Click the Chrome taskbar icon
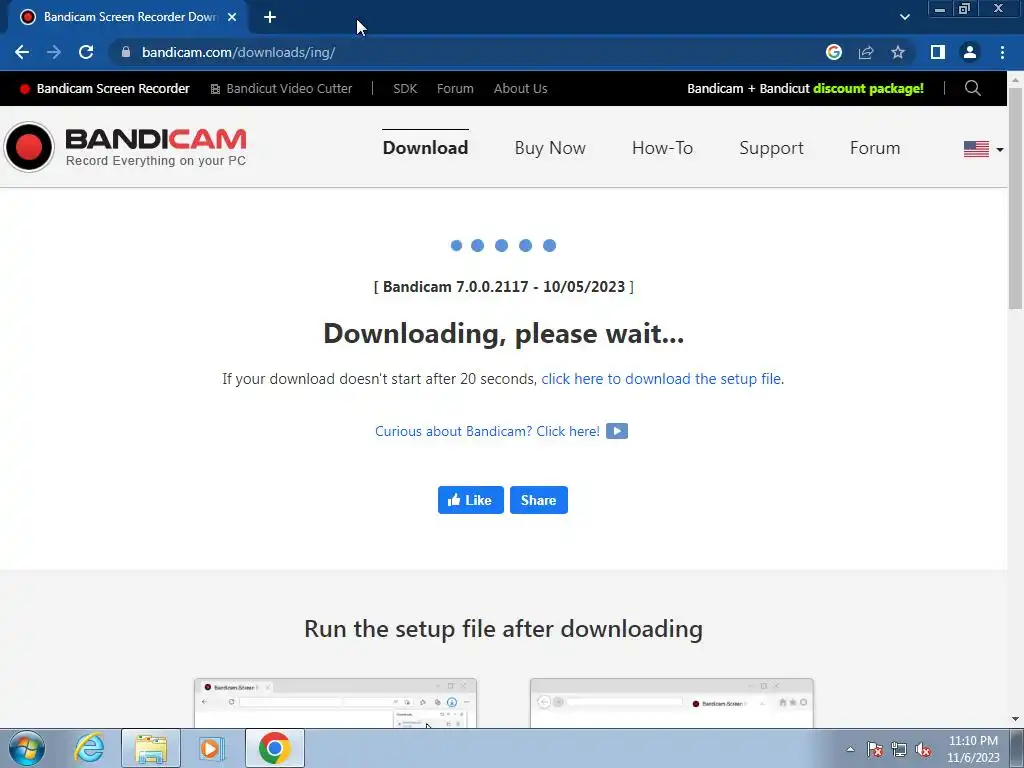 point(274,748)
